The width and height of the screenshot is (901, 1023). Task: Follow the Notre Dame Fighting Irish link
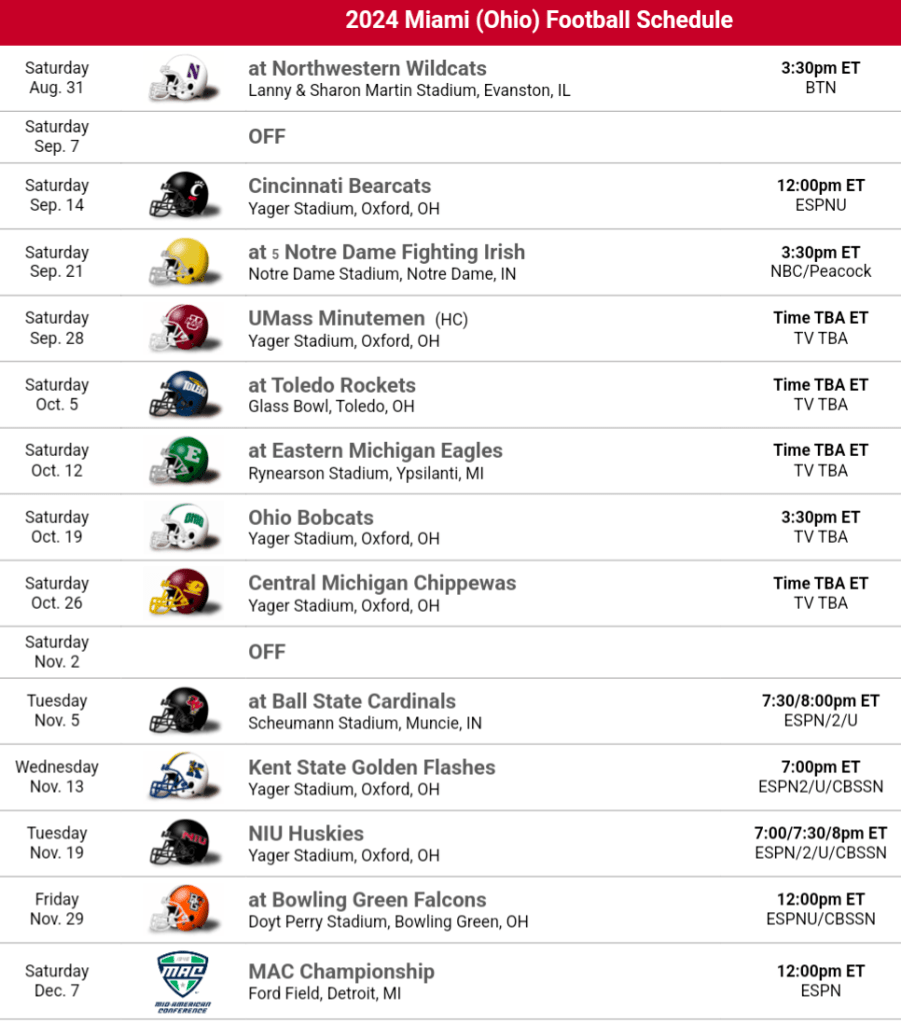click(x=404, y=252)
